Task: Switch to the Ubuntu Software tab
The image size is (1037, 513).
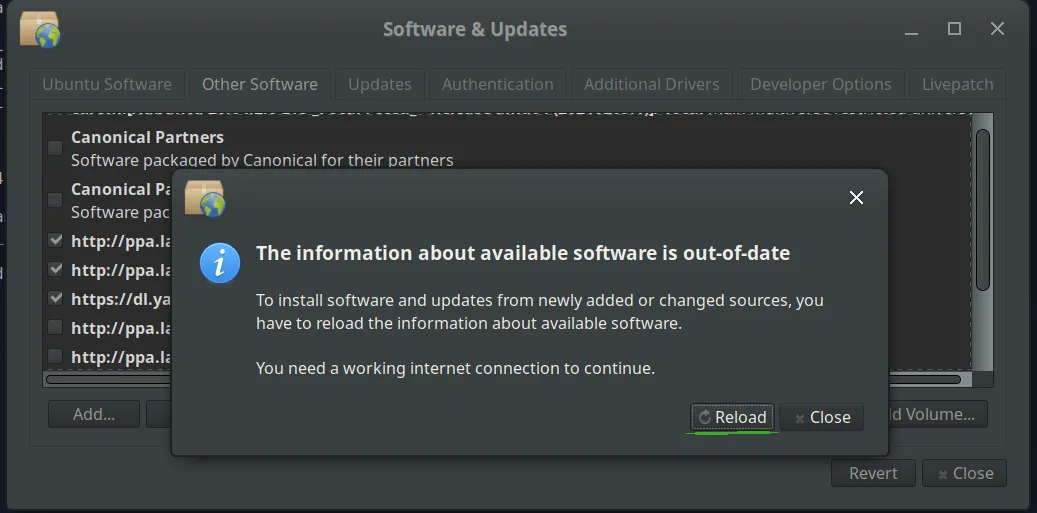Action: pos(107,84)
